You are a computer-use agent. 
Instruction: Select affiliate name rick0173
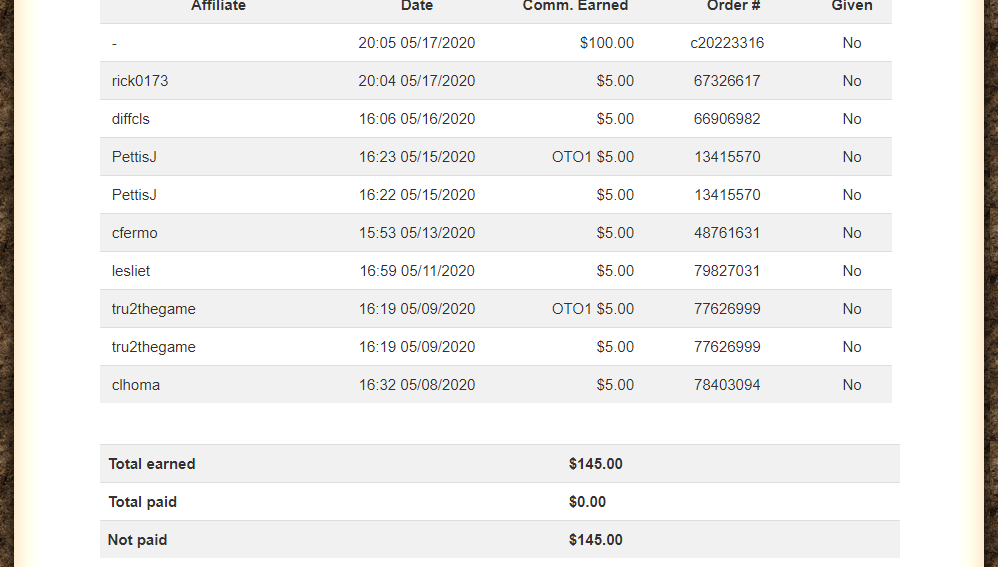tap(140, 81)
